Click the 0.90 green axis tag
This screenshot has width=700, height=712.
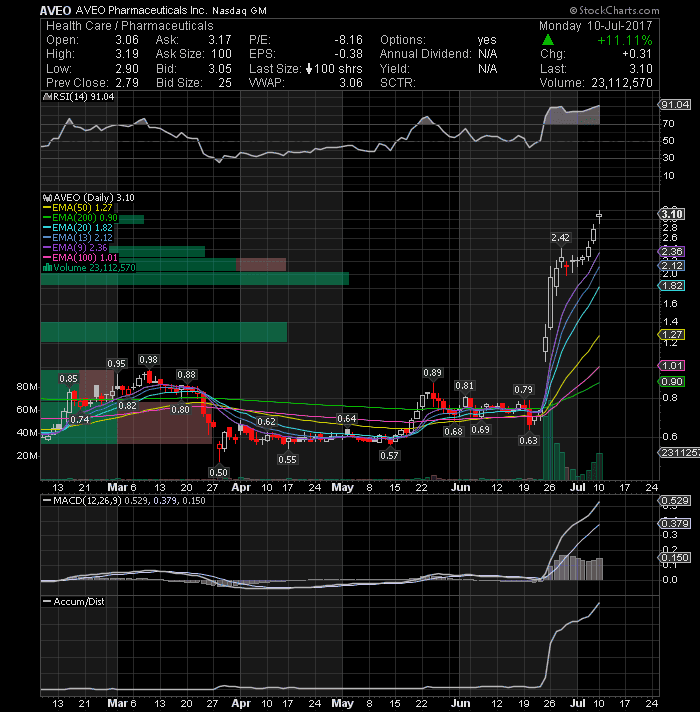click(x=671, y=381)
